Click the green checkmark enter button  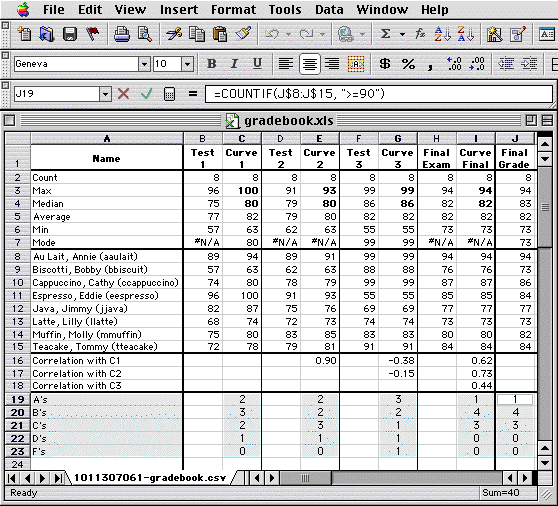[146, 94]
